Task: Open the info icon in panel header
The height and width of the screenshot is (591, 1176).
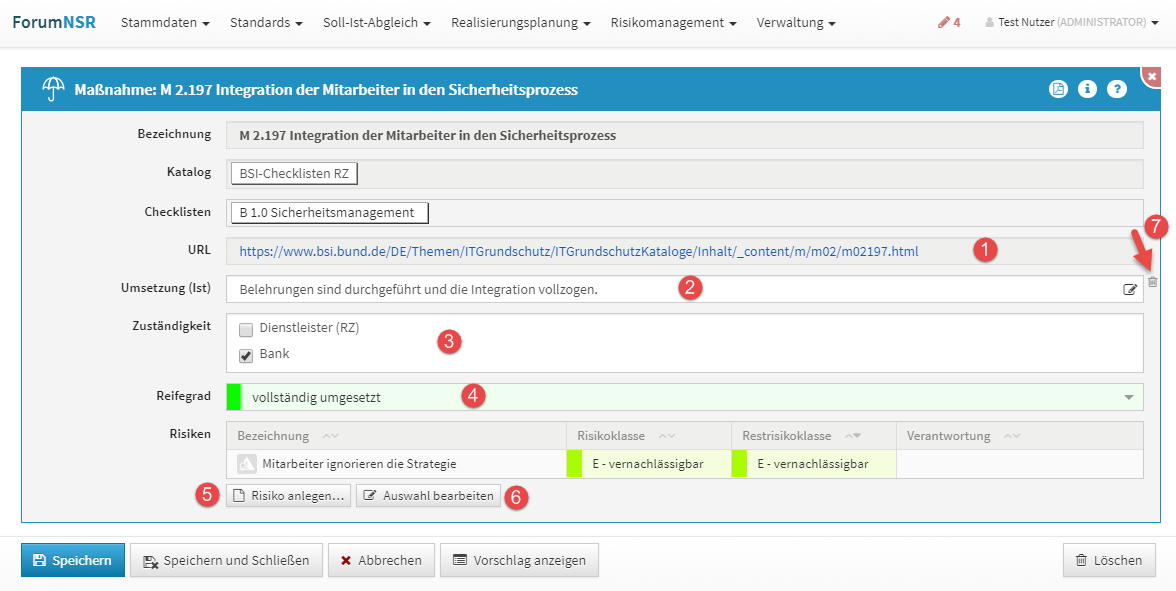Action: [x=1087, y=90]
